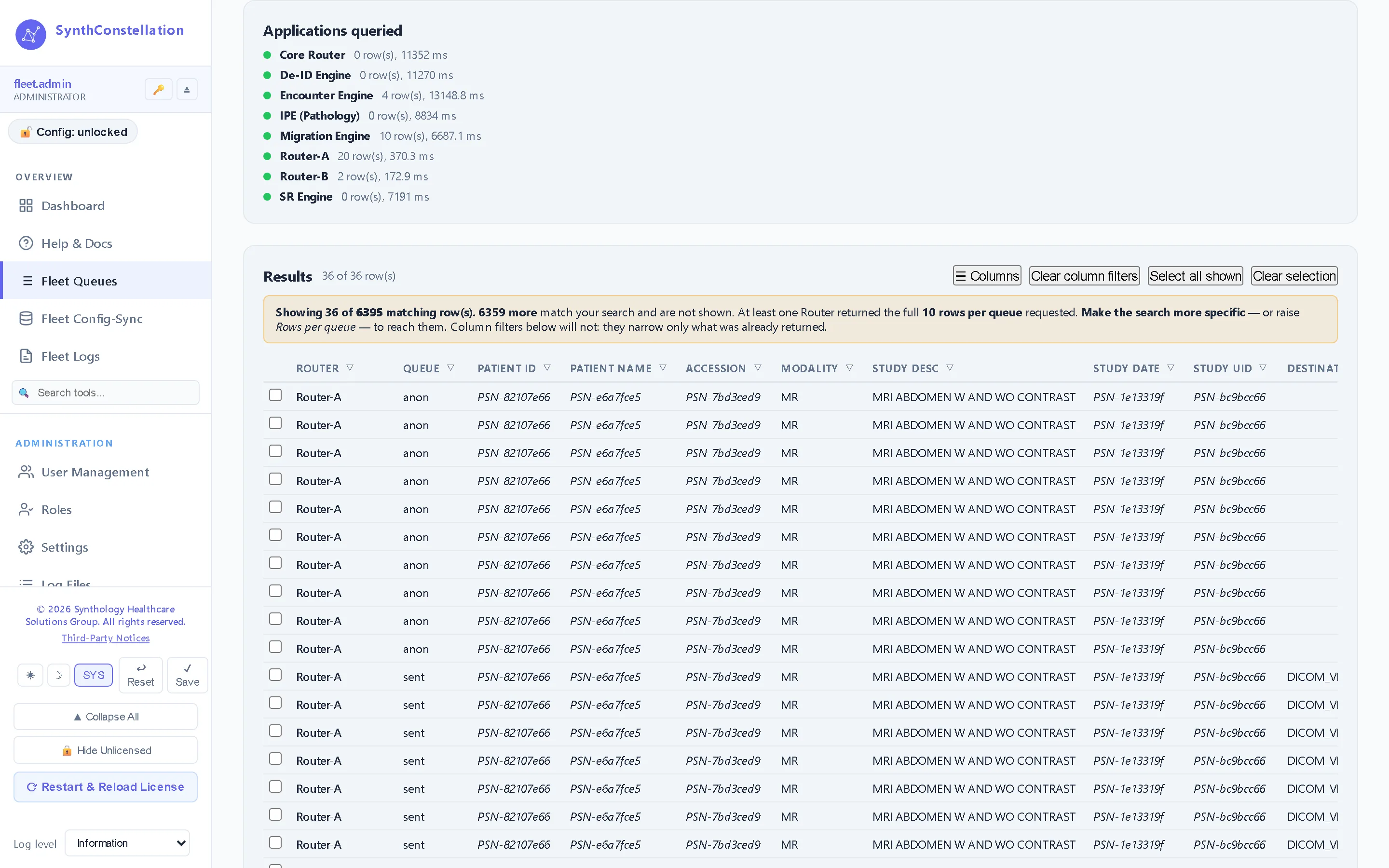Click the Save button
1389x868 pixels.
pyautogui.click(x=187, y=675)
